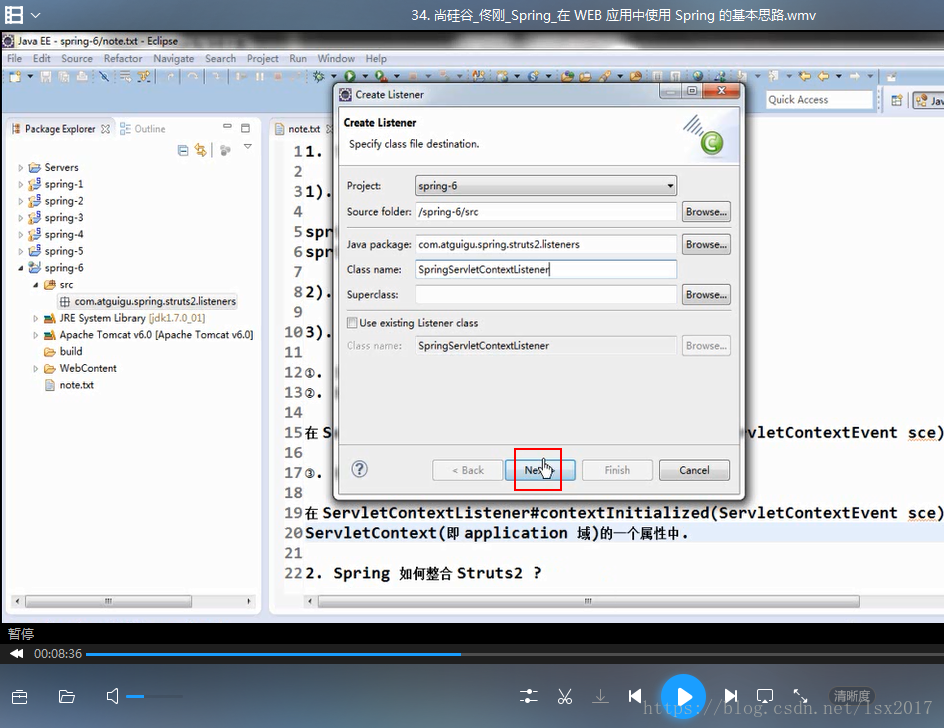Click the scissors clip icon in player
Image resolution: width=944 pixels, height=728 pixels.
[x=565, y=697]
